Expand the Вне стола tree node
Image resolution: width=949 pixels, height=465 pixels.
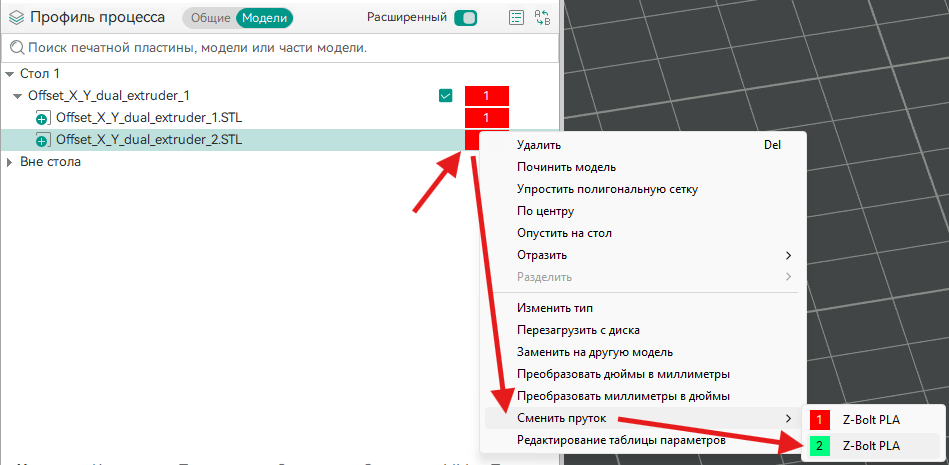coord(9,162)
